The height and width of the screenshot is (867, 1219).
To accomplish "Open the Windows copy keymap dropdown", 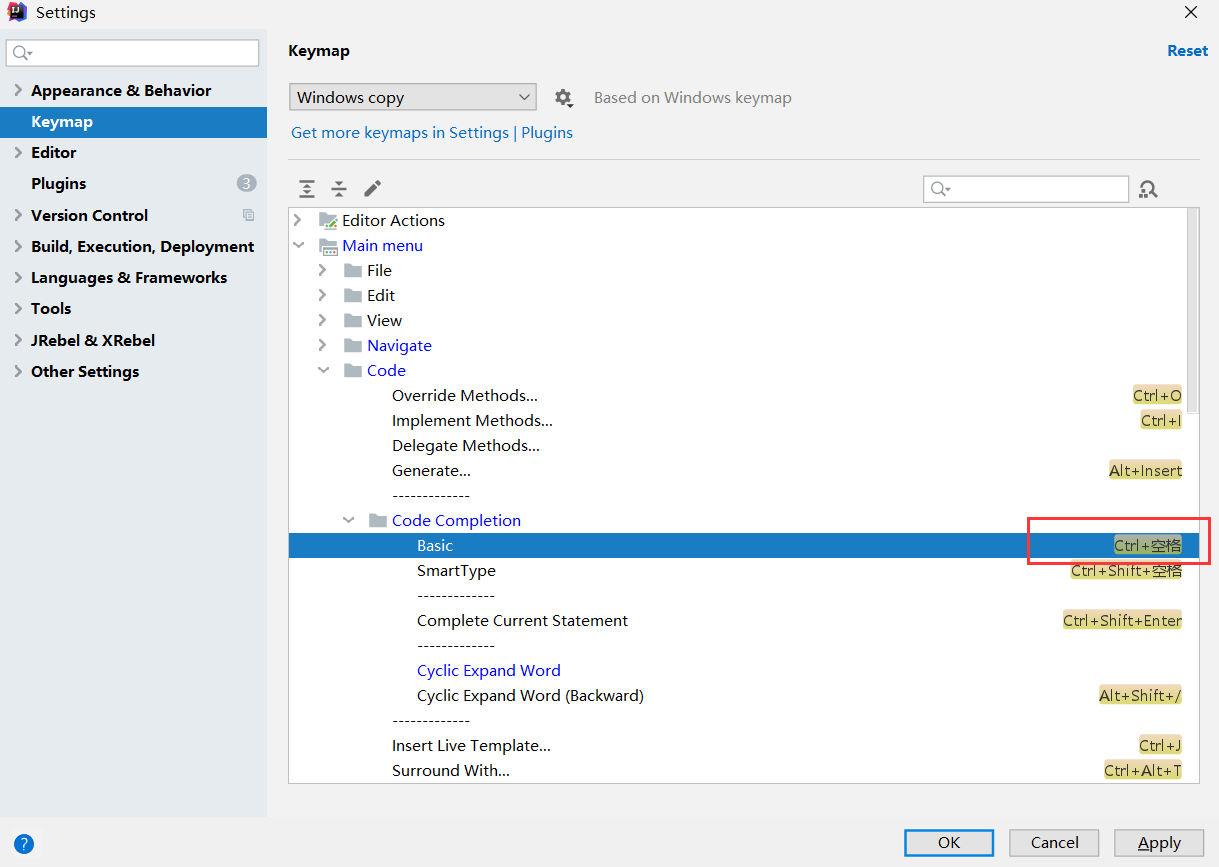I will click(x=412, y=97).
